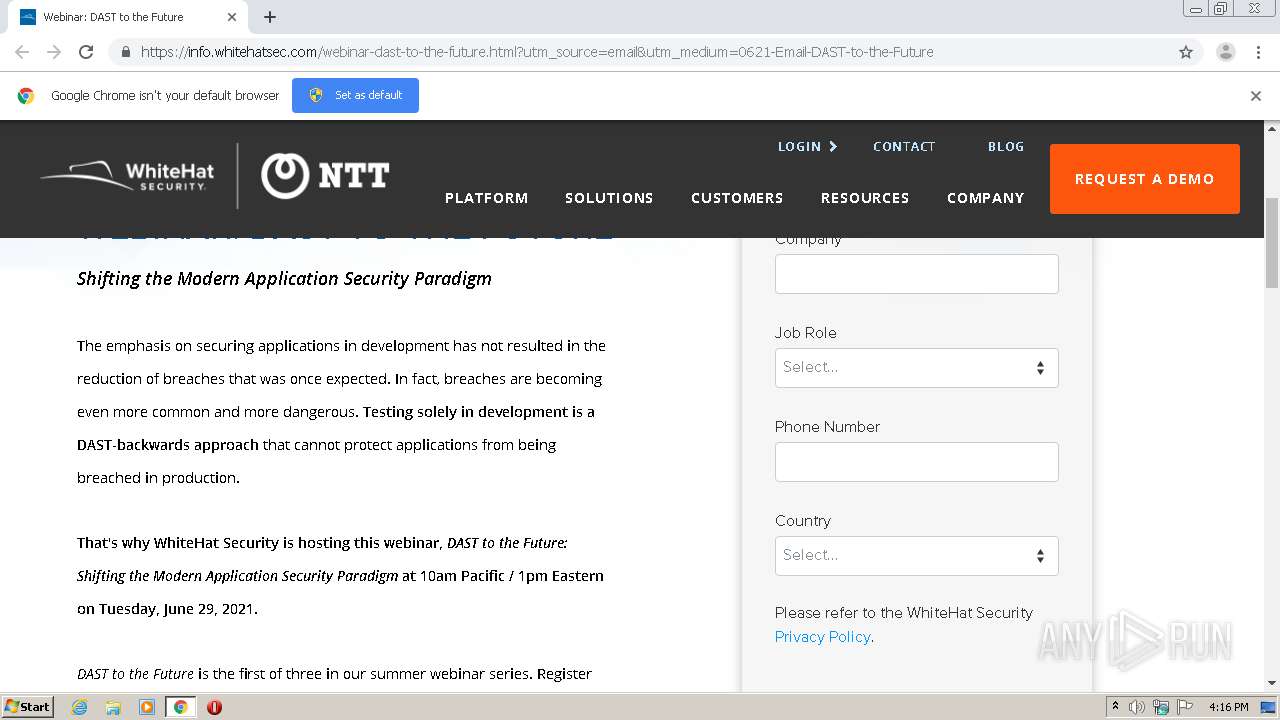Open the BLOG link

click(1006, 146)
